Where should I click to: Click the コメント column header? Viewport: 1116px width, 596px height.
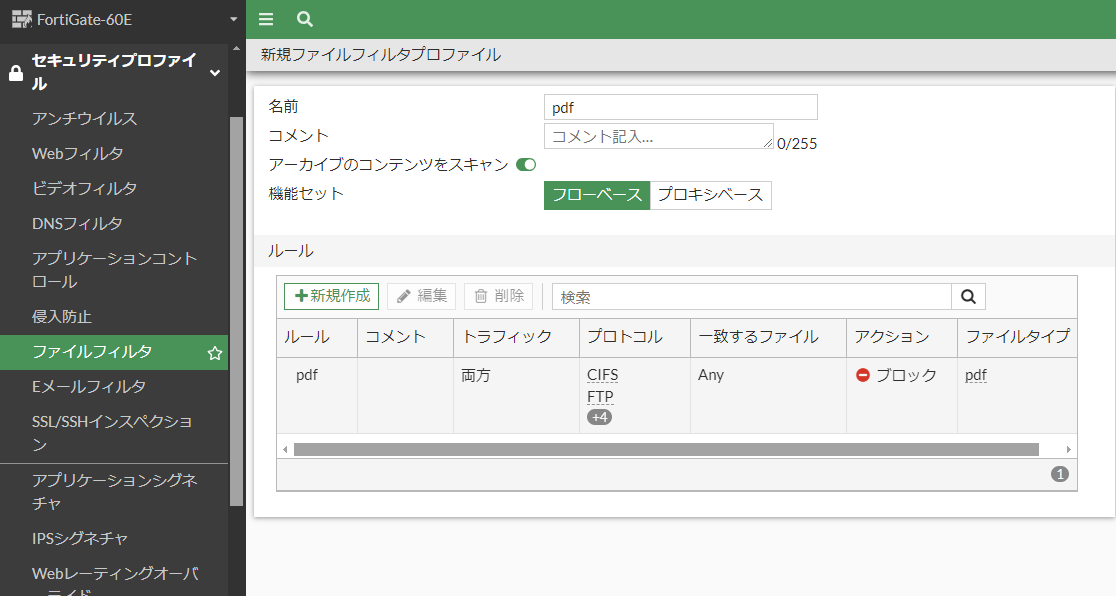coord(405,338)
